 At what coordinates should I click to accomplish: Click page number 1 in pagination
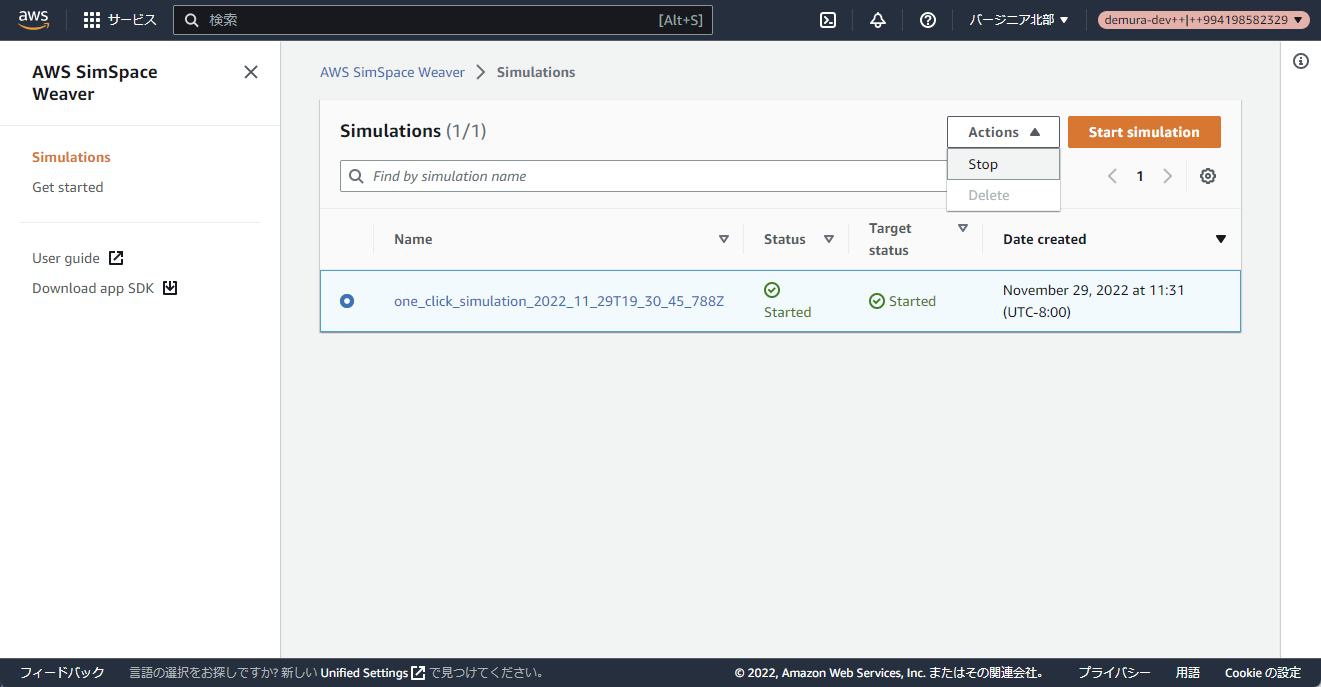click(1140, 175)
